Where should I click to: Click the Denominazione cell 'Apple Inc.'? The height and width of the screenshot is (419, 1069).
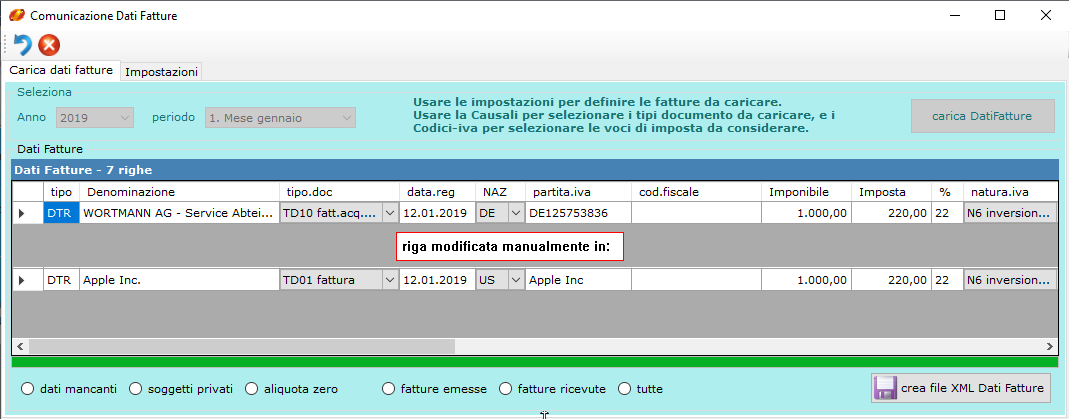coord(179,281)
